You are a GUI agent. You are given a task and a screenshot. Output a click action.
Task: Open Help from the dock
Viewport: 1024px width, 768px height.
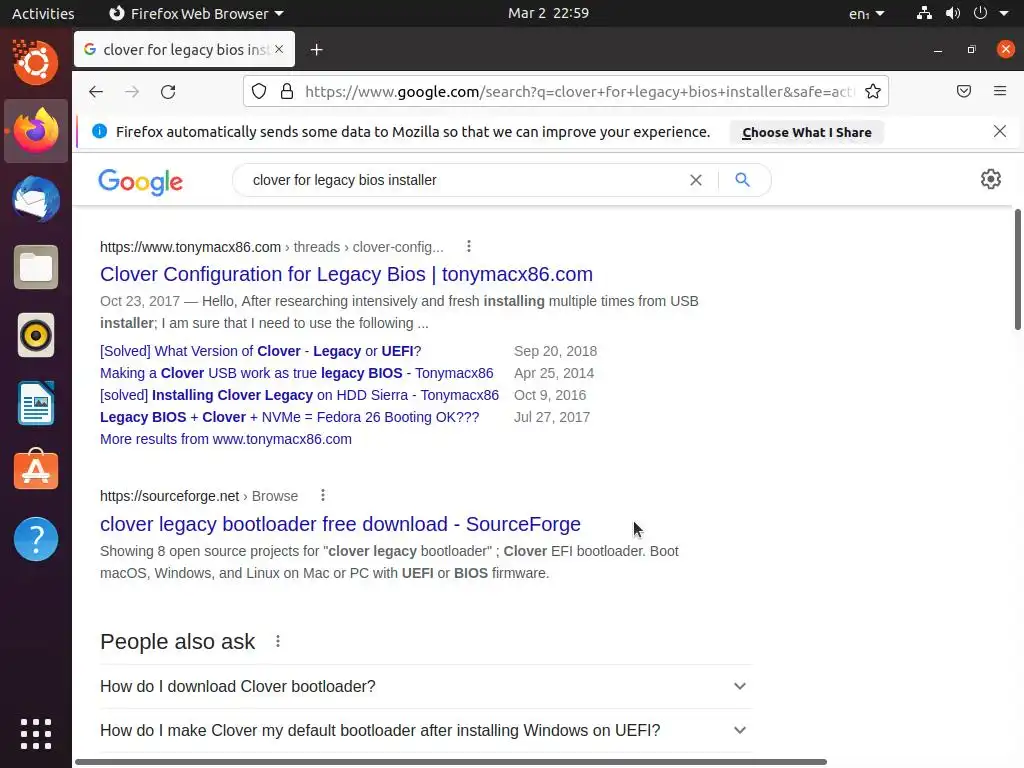tap(36, 539)
